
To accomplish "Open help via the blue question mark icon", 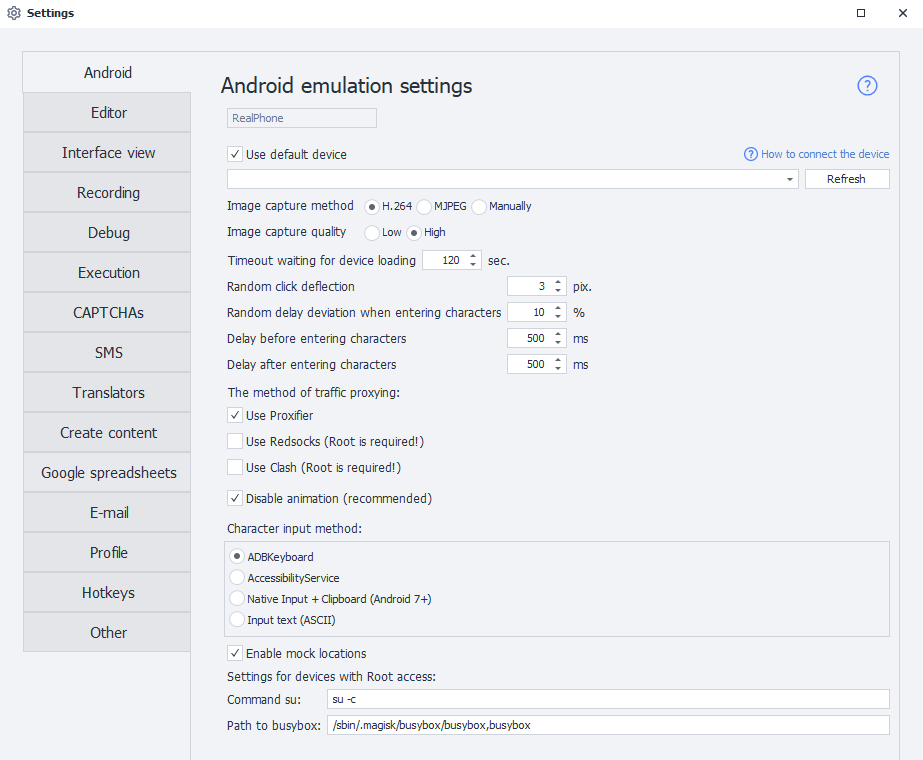I will tap(866, 86).
